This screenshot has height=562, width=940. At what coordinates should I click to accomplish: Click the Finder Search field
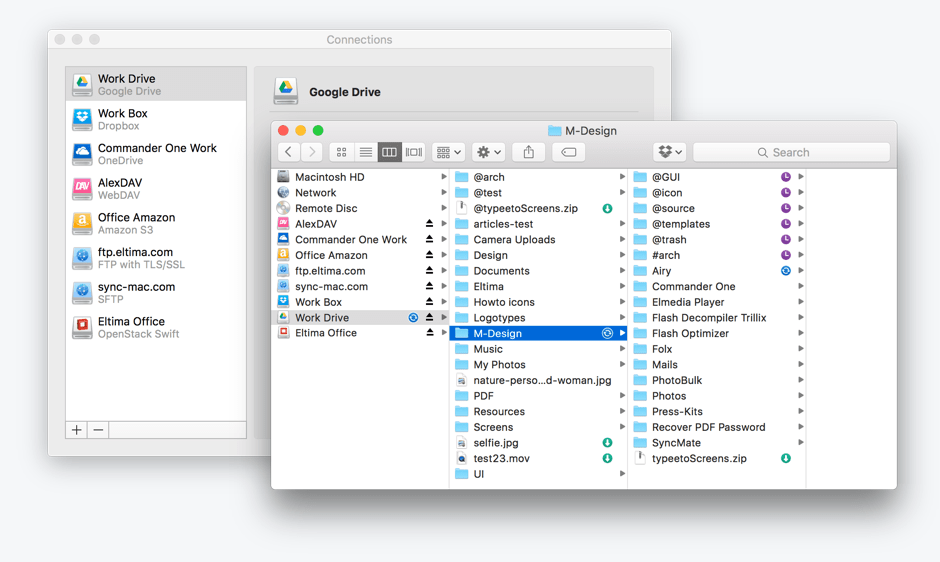click(x=791, y=152)
